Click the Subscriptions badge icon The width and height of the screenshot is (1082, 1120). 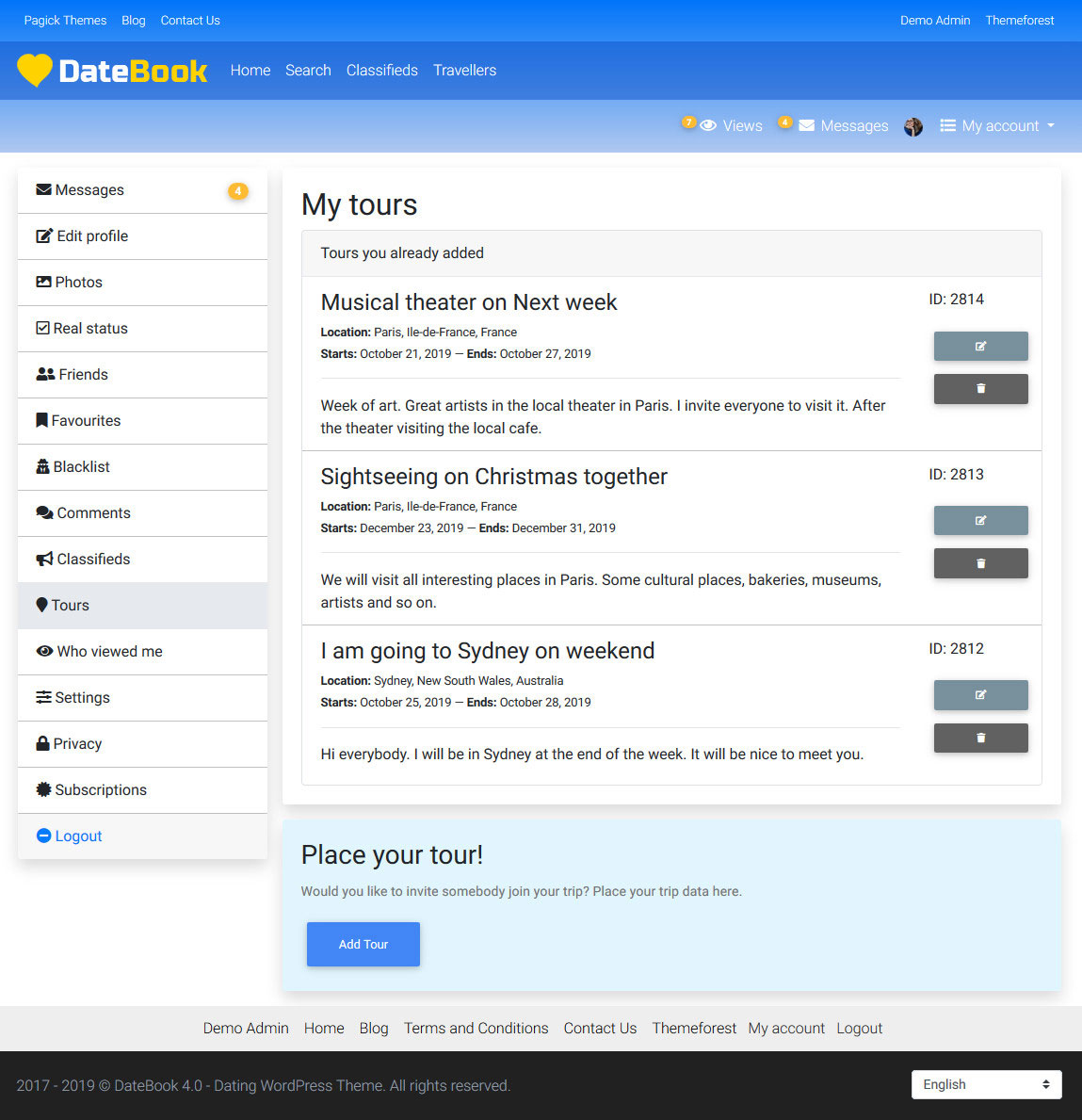coord(43,789)
